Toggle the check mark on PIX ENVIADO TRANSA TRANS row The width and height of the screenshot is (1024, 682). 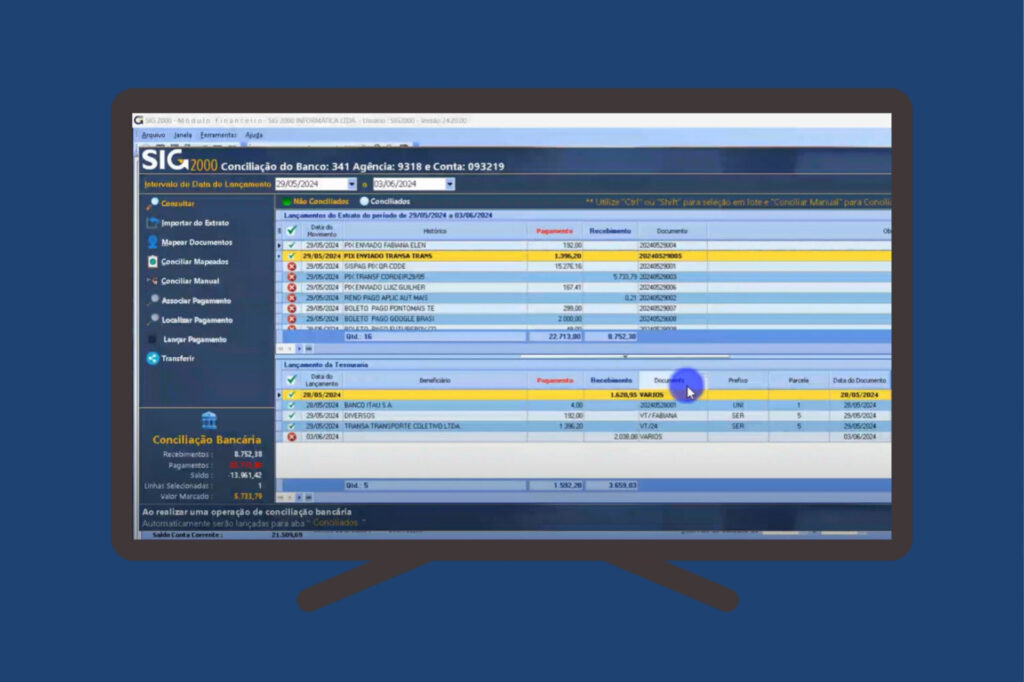coord(292,256)
